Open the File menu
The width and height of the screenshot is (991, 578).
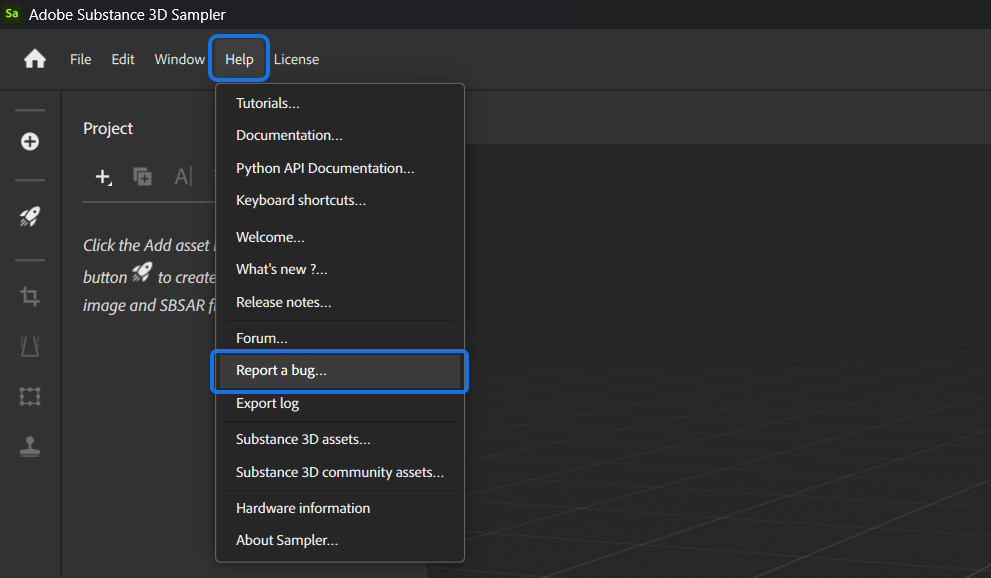click(x=80, y=59)
